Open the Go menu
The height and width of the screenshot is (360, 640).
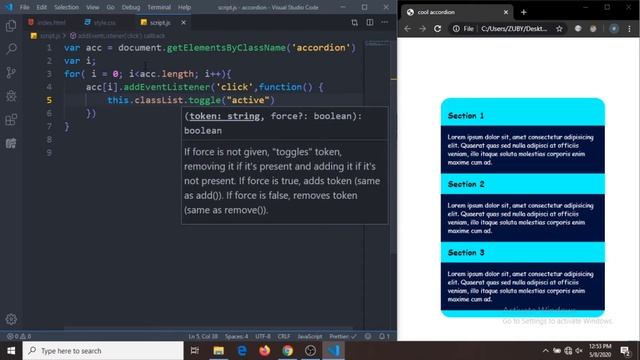pos(110,7)
